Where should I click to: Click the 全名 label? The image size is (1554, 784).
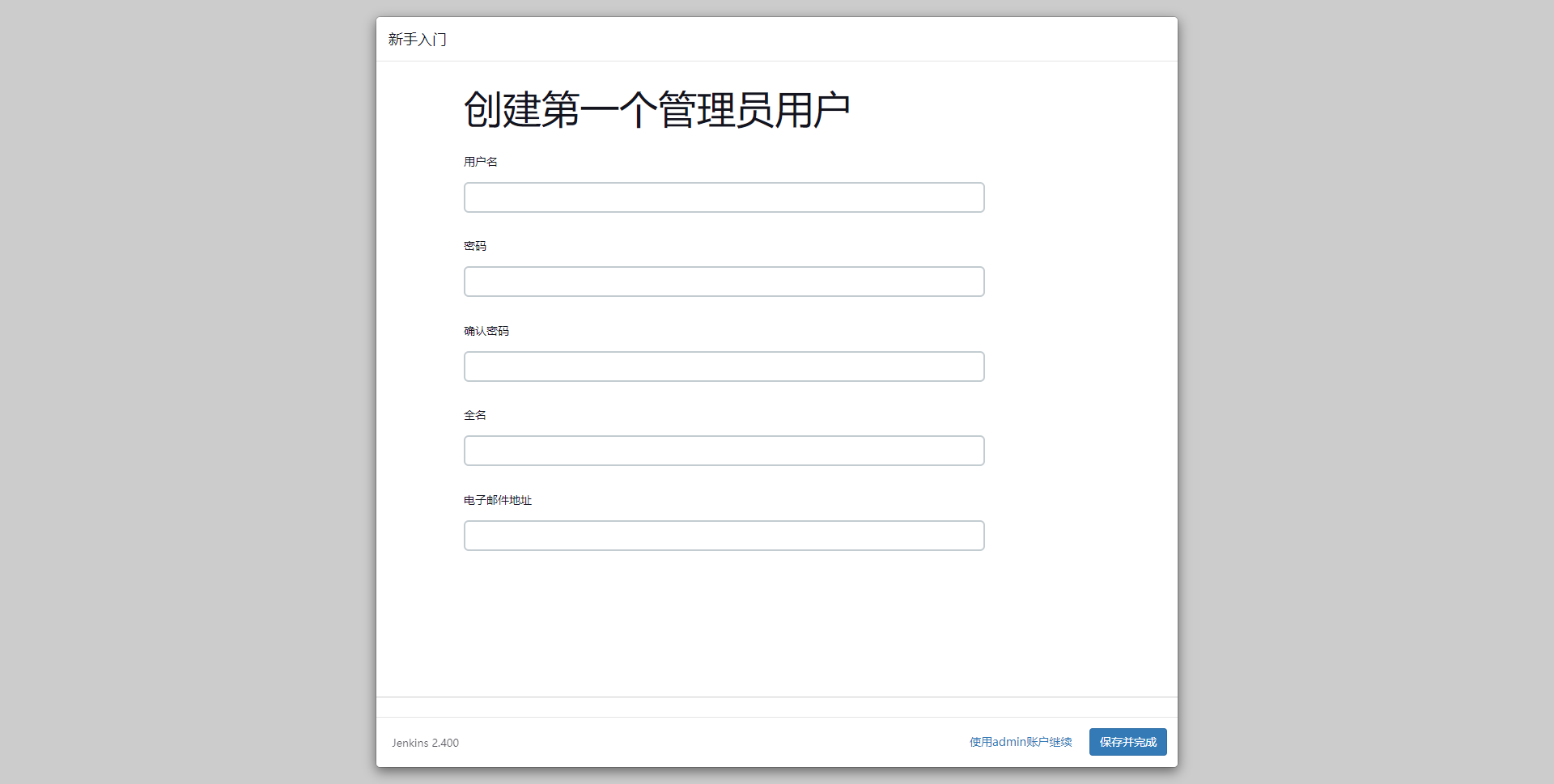[x=475, y=415]
